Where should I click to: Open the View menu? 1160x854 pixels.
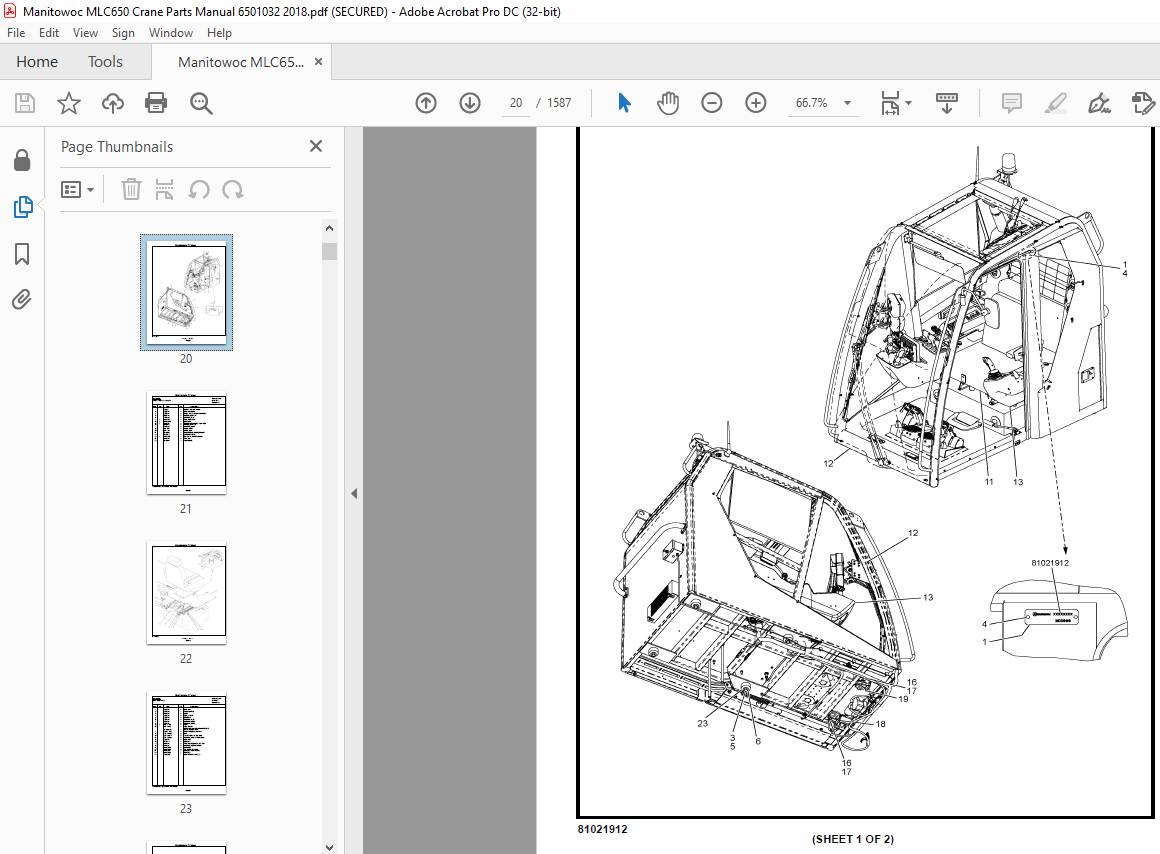85,33
